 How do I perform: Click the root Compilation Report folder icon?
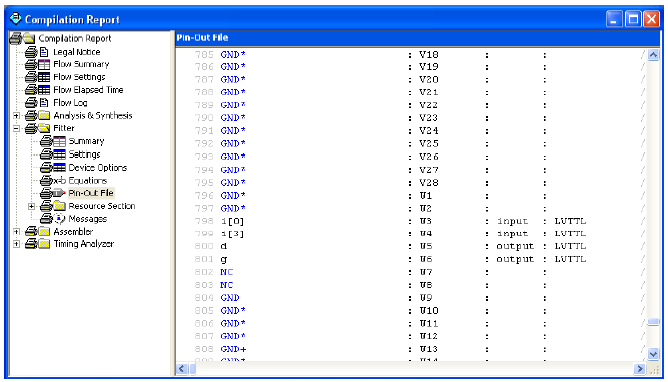click(x=29, y=38)
